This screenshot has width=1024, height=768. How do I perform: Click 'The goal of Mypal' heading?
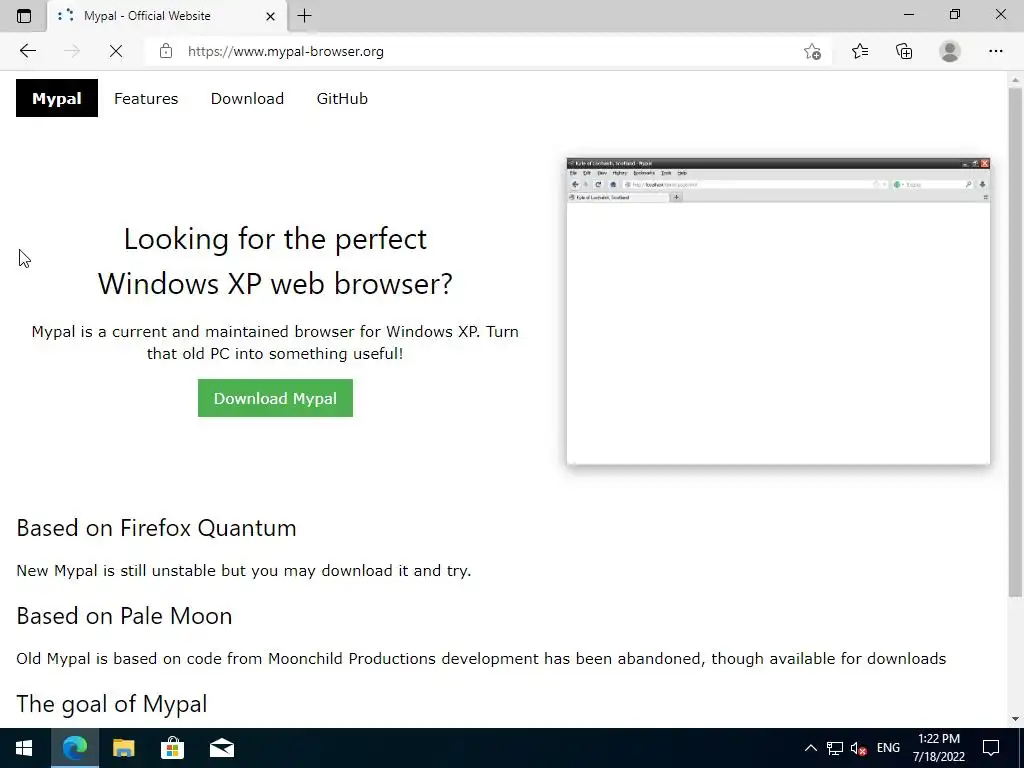112,704
